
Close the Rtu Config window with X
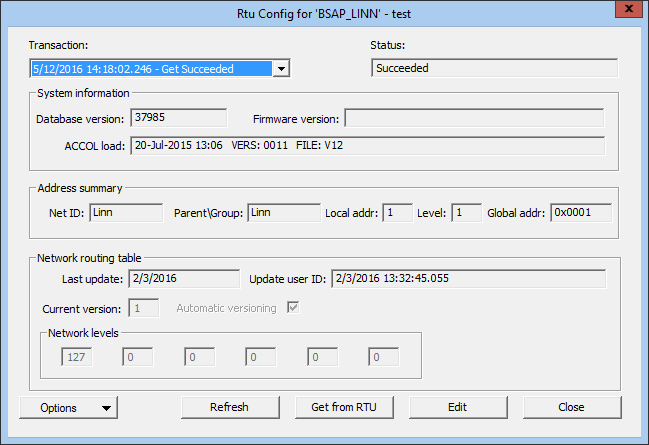click(x=628, y=9)
